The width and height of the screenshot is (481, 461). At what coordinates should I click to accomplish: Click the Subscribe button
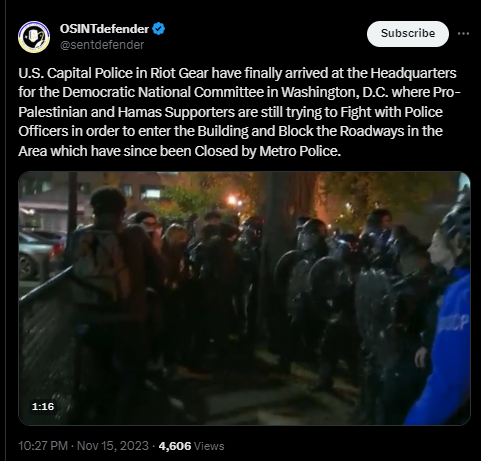408,34
